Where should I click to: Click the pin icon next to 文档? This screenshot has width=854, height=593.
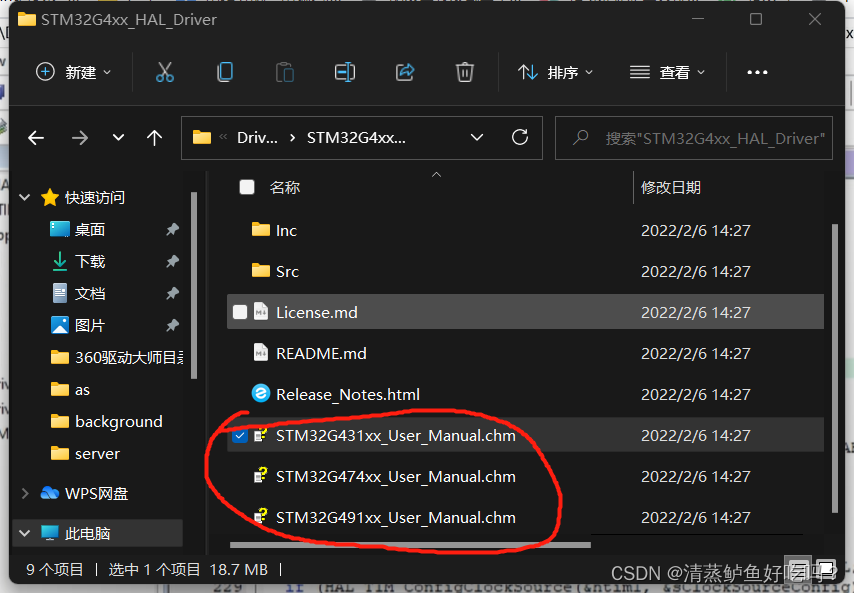tap(173, 294)
